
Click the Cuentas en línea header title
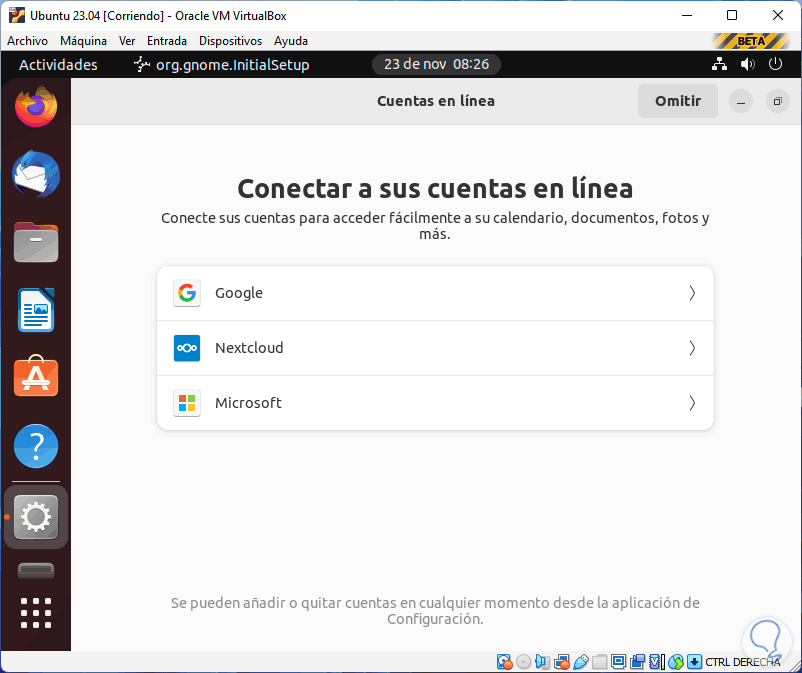[436, 101]
